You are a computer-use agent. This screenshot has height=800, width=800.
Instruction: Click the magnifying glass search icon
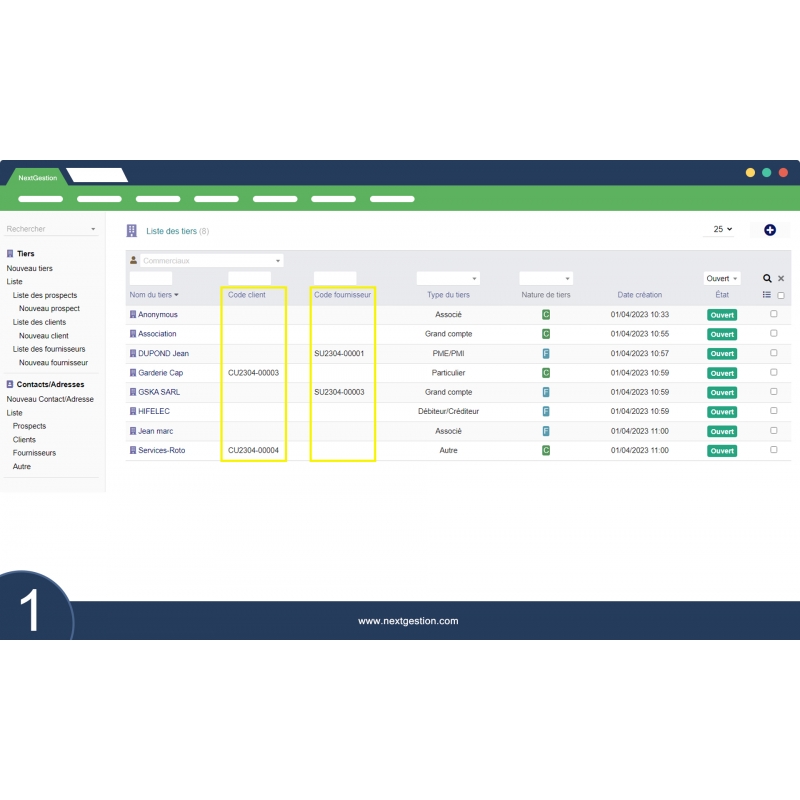pos(767,279)
